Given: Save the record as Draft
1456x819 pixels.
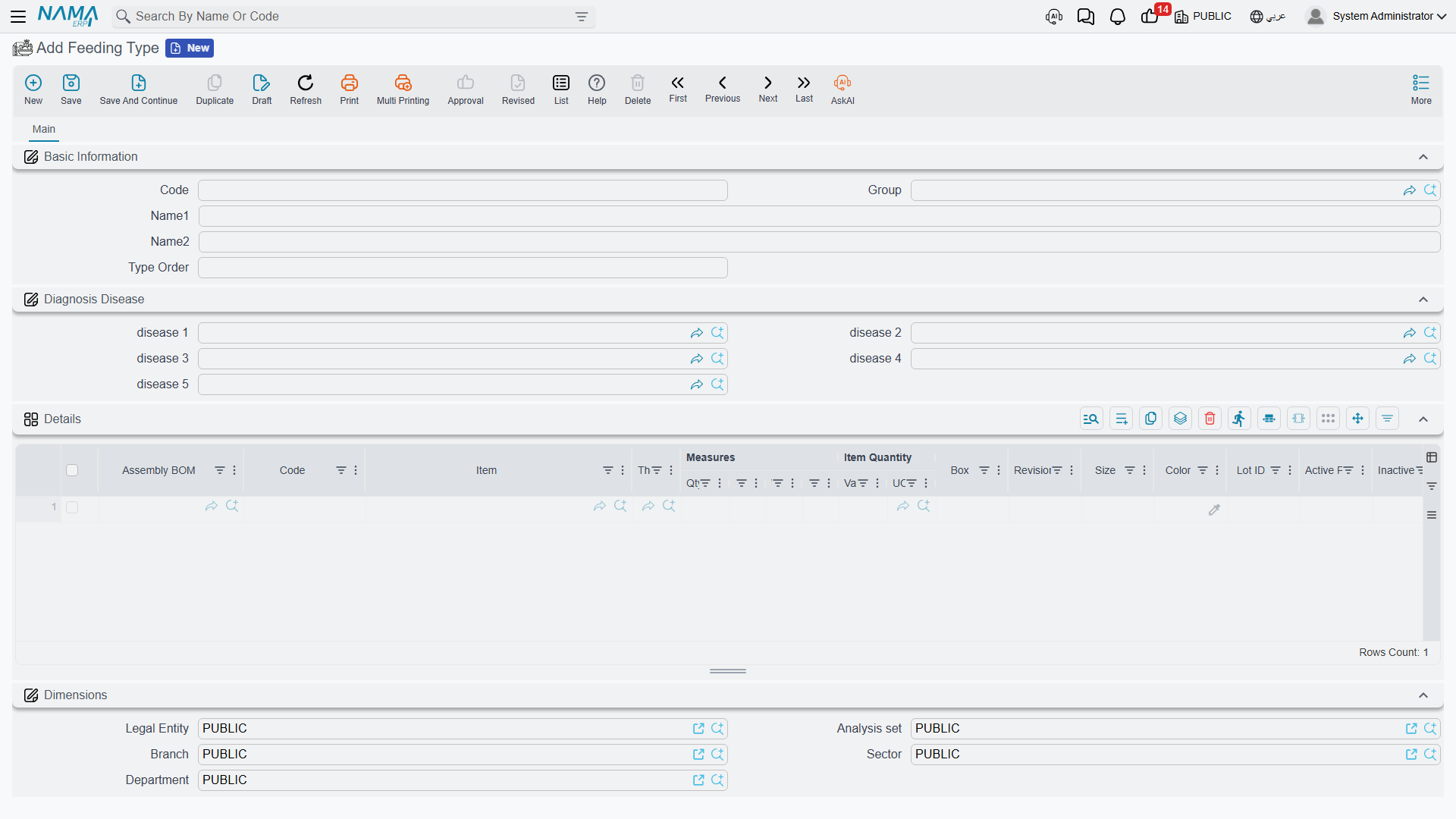Looking at the screenshot, I should pos(262,89).
